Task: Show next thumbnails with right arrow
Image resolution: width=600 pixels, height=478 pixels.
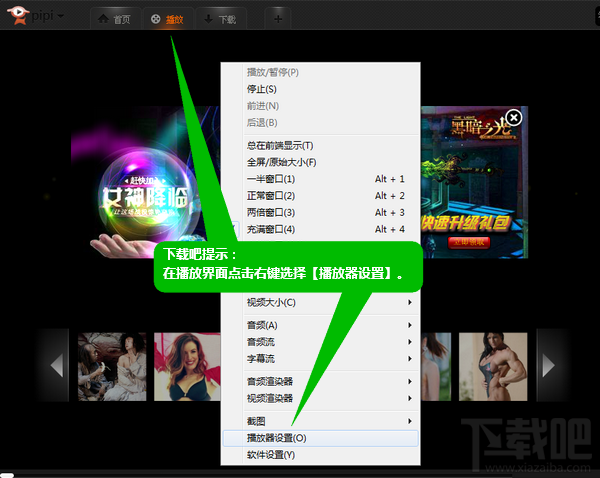Action: click(x=548, y=365)
